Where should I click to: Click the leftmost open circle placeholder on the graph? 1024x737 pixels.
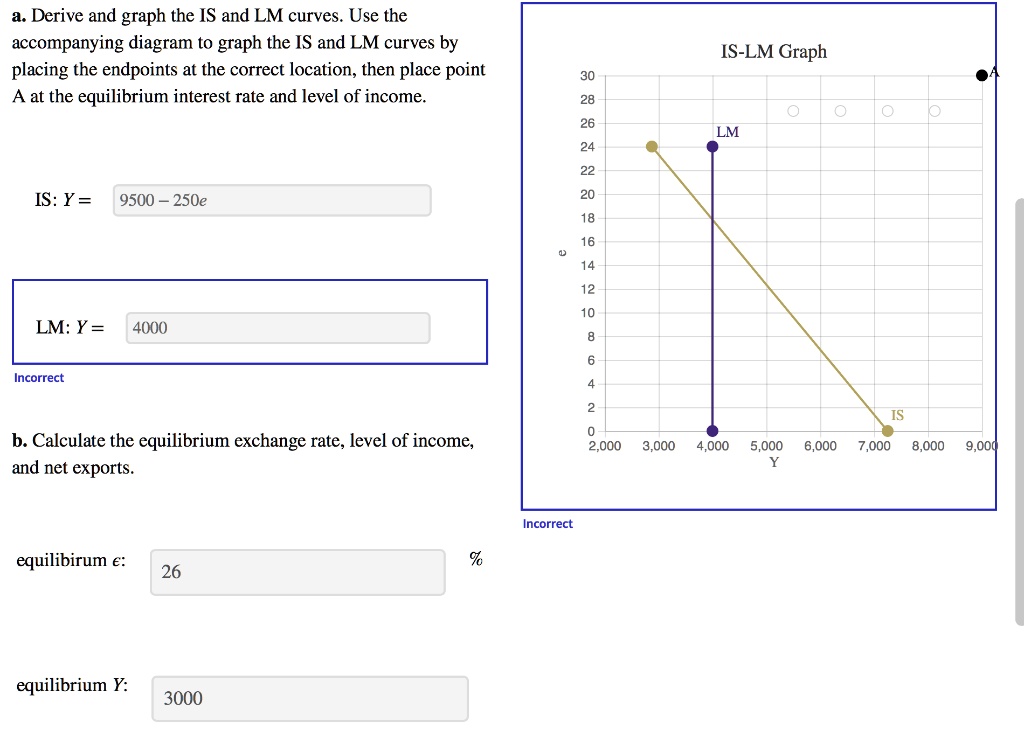[793, 111]
